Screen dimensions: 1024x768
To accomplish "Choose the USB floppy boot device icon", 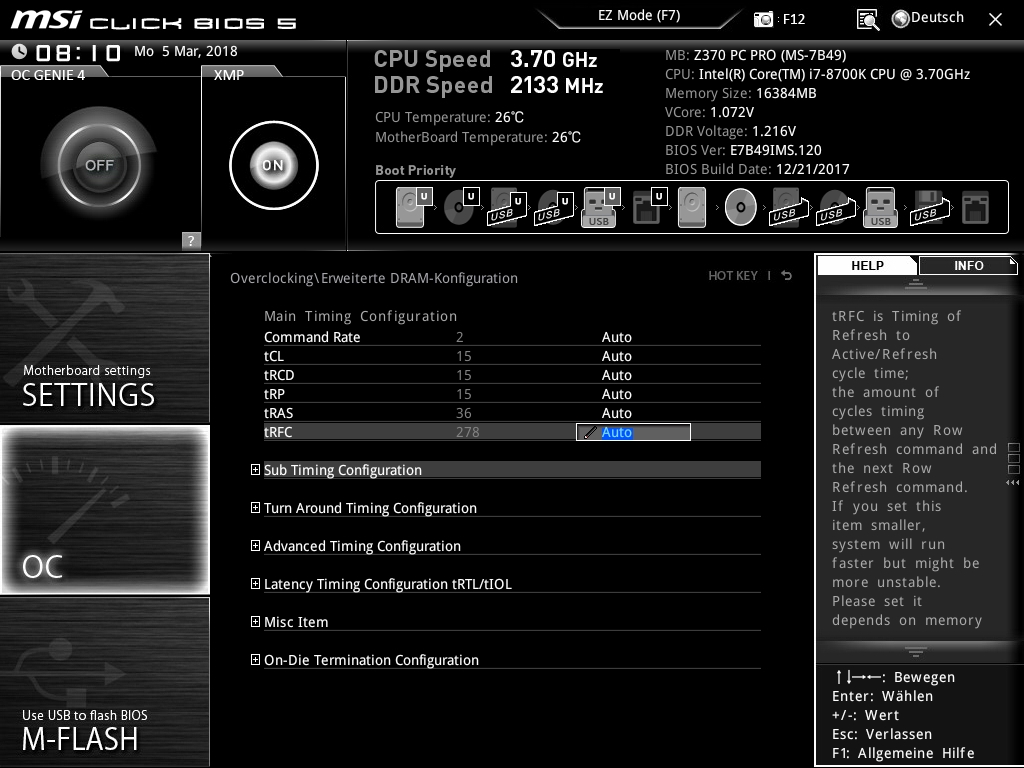I will [929, 208].
